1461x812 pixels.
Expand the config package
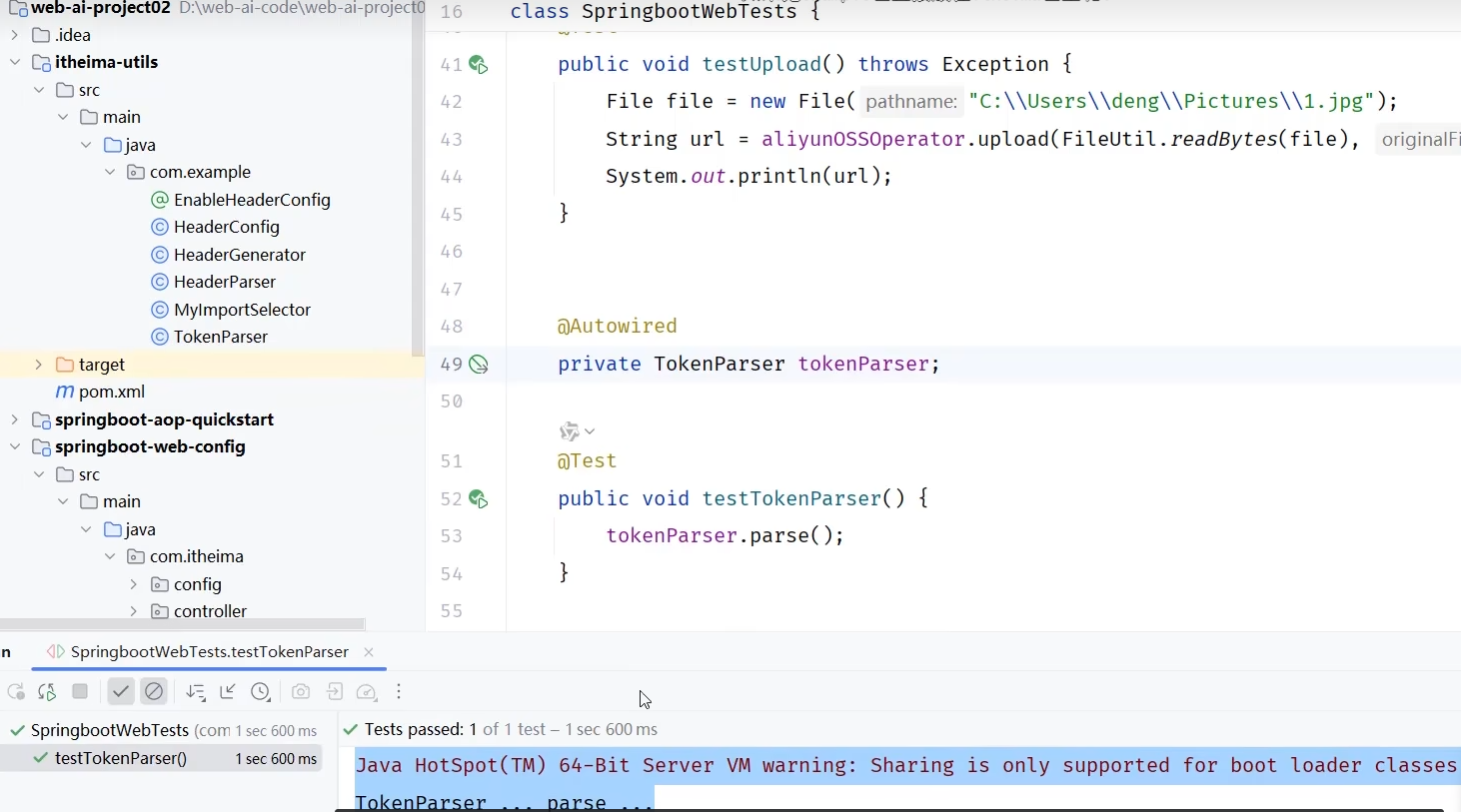click(134, 584)
